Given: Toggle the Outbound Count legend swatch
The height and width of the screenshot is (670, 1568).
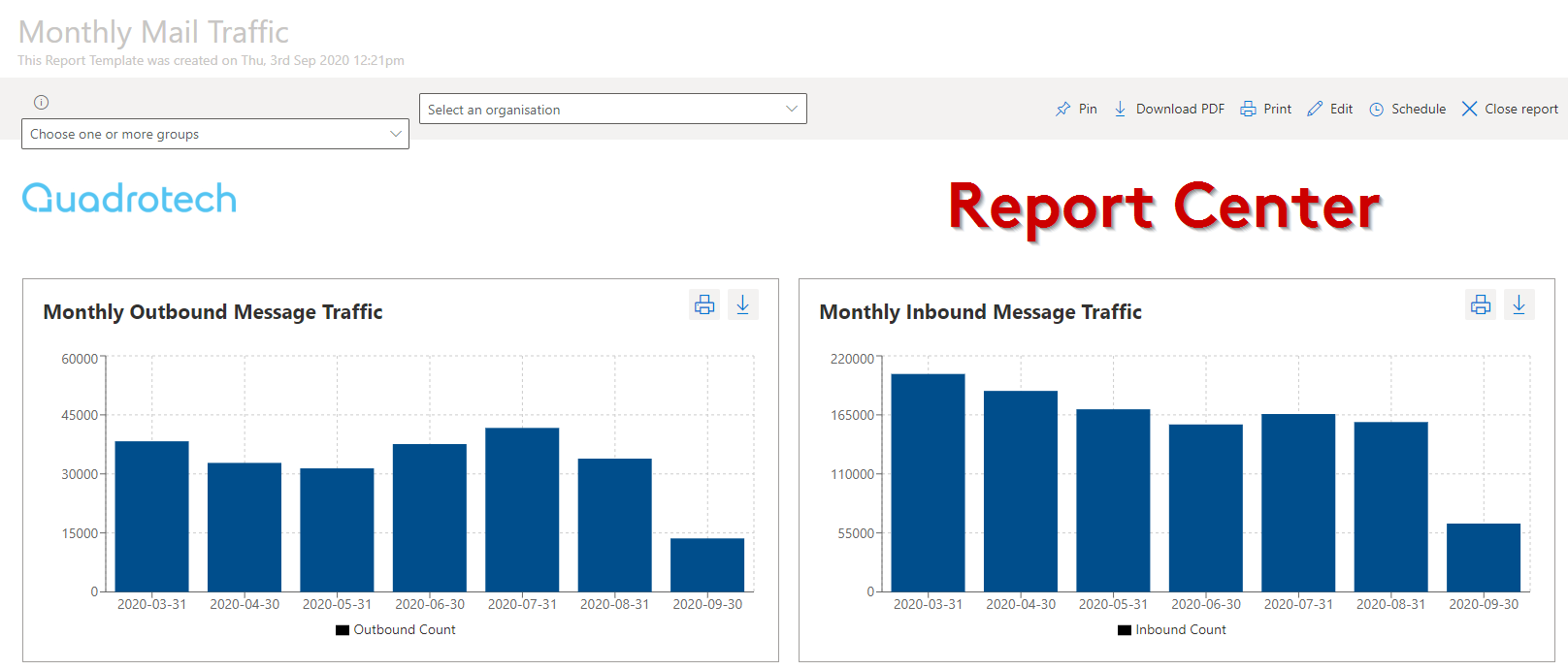Looking at the screenshot, I should click(x=342, y=630).
